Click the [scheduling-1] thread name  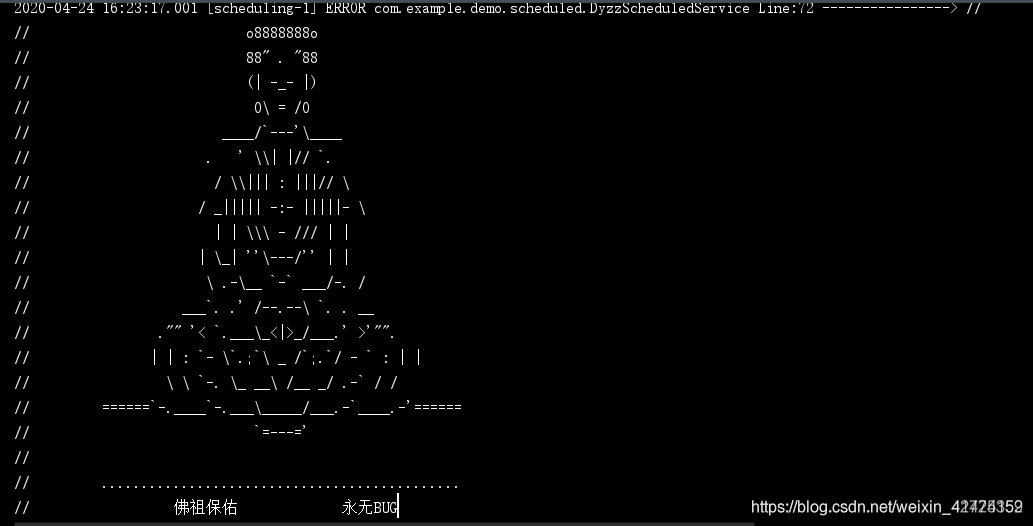click(262, 8)
